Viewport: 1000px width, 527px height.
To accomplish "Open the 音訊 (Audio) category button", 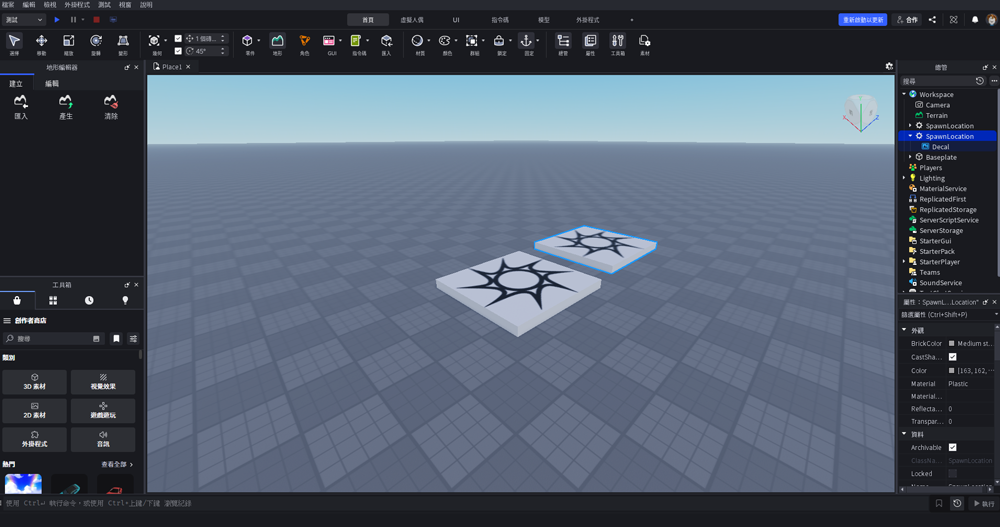I will [x=103, y=439].
